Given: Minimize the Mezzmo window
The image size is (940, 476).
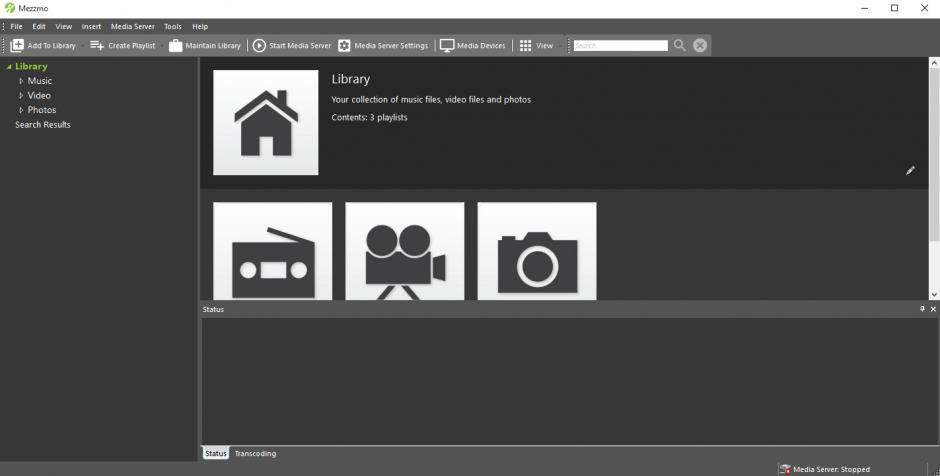Looking at the screenshot, I should point(865,8).
